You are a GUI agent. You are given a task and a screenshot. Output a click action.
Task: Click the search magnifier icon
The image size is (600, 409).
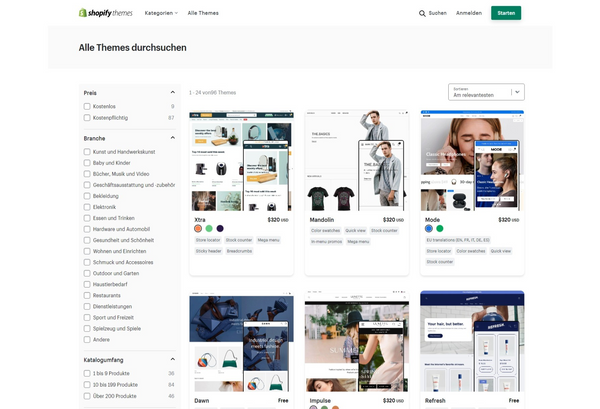[422, 13]
